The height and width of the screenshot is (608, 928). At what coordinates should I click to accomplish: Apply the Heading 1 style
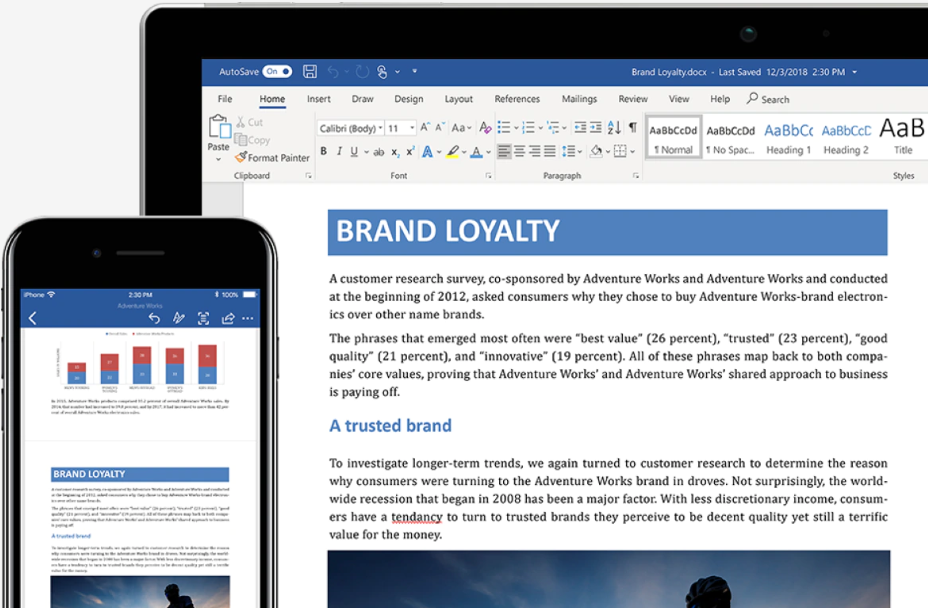click(788, 138)
